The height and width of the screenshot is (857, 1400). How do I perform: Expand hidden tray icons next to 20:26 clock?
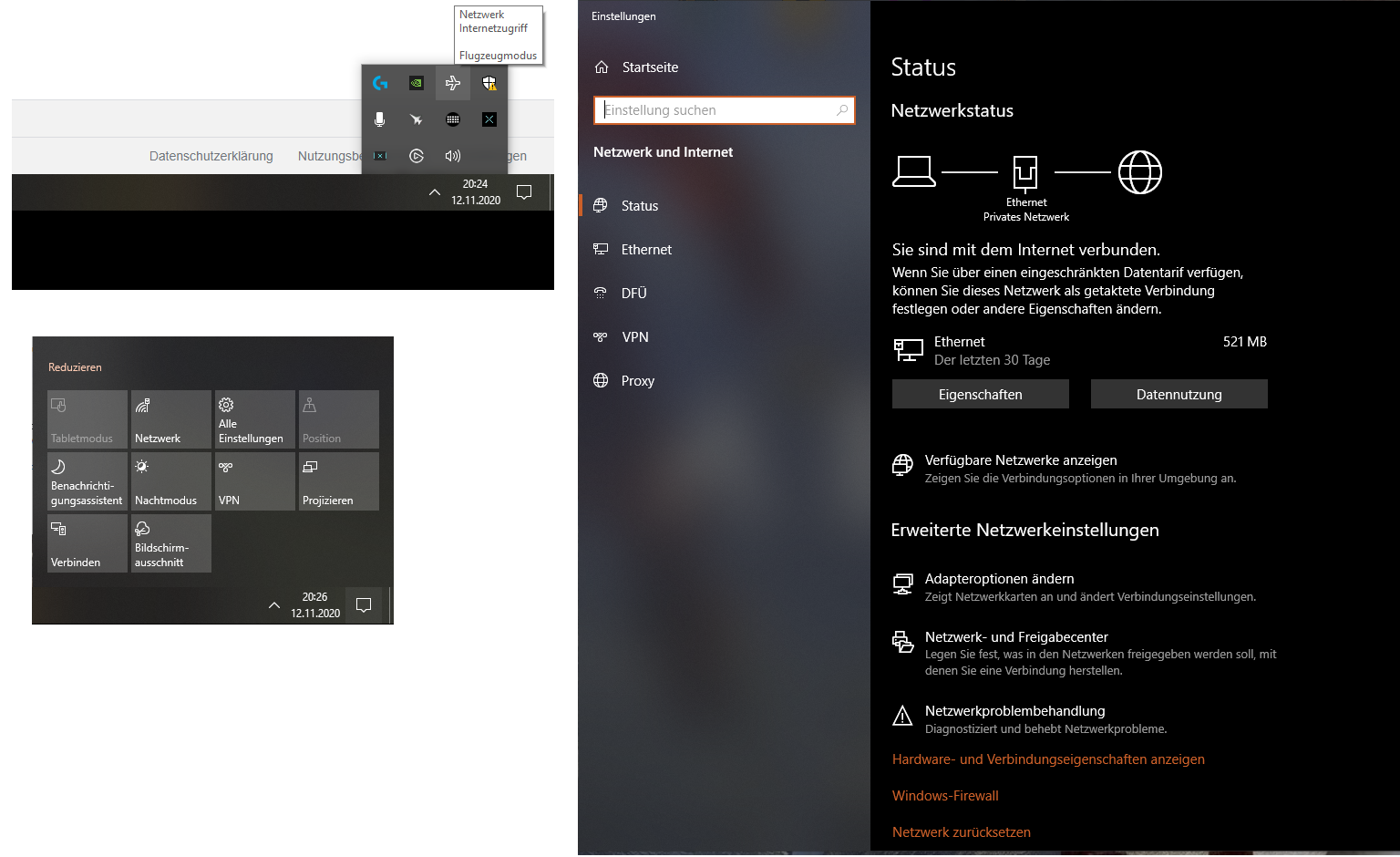(x=274, y=605)
